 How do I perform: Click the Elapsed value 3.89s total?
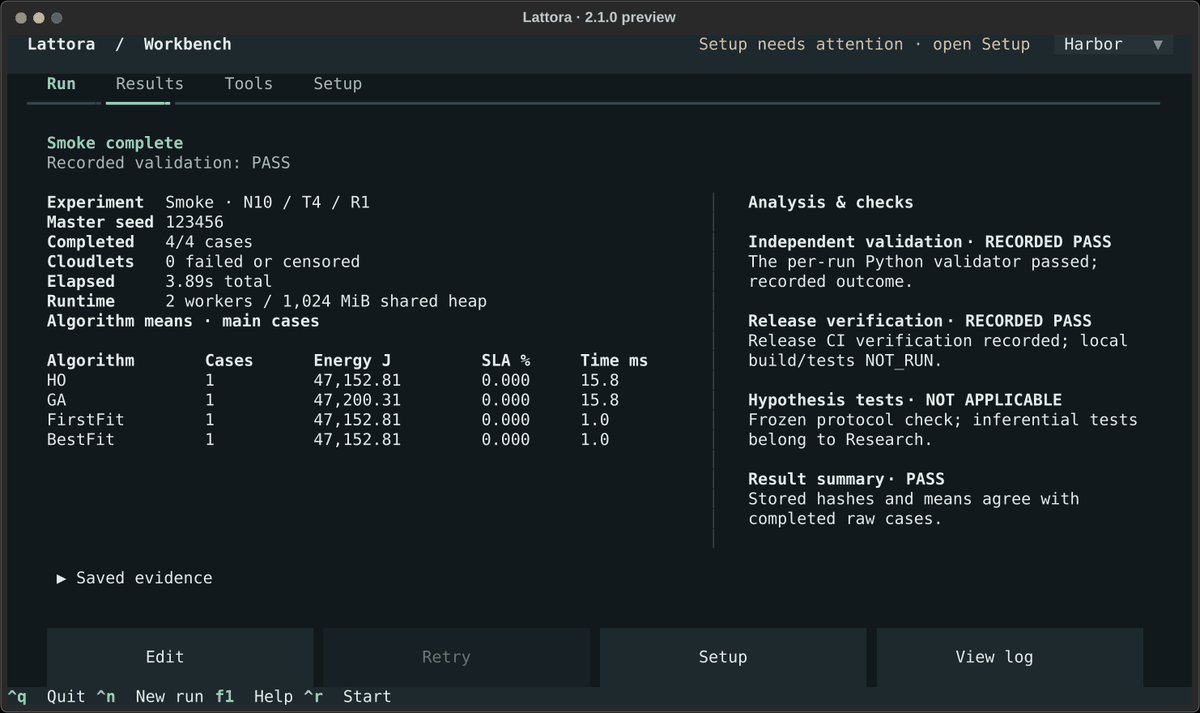point(219,281)
